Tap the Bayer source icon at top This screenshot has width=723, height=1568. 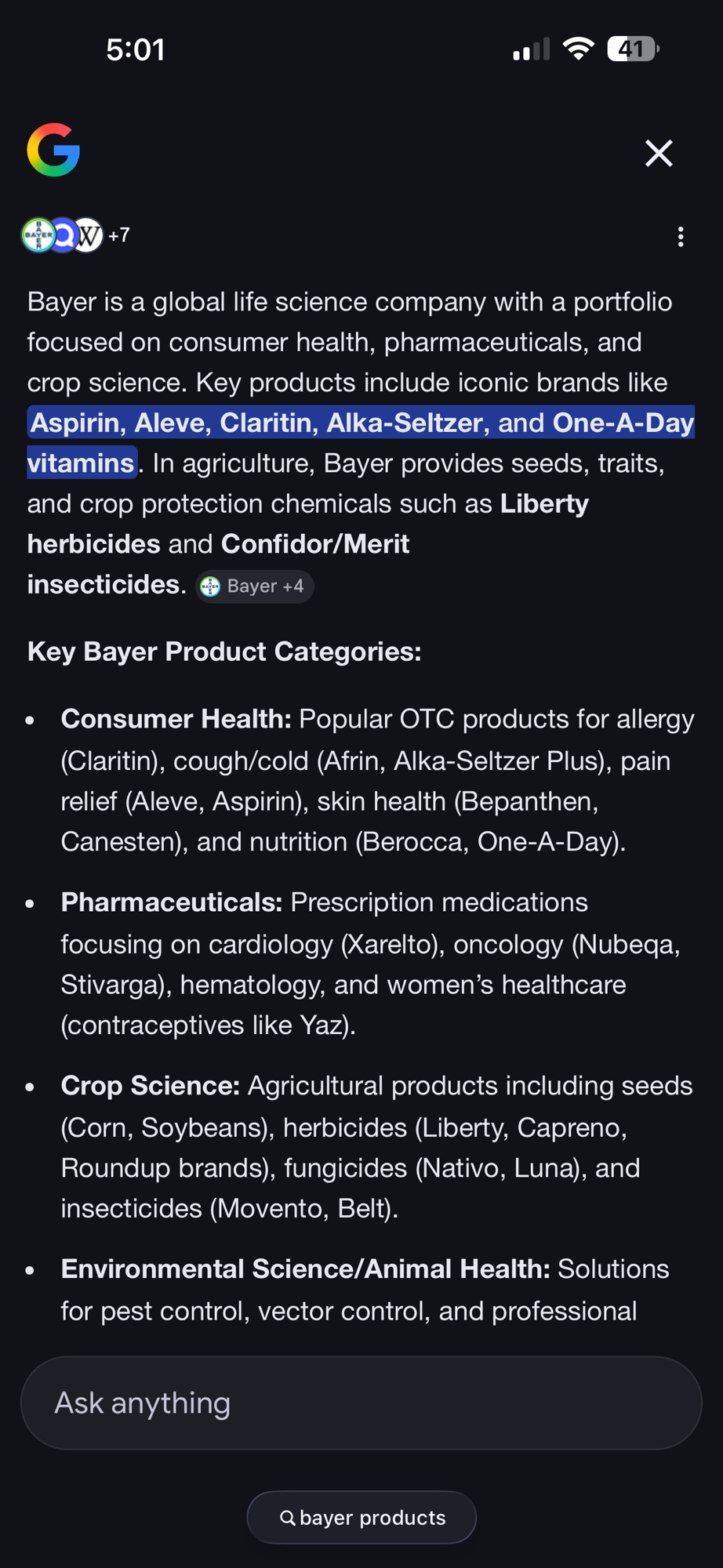tap(38, 235)
